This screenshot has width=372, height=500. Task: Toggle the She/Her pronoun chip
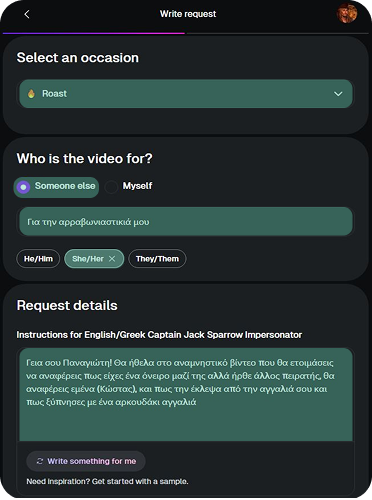point(94,259)
